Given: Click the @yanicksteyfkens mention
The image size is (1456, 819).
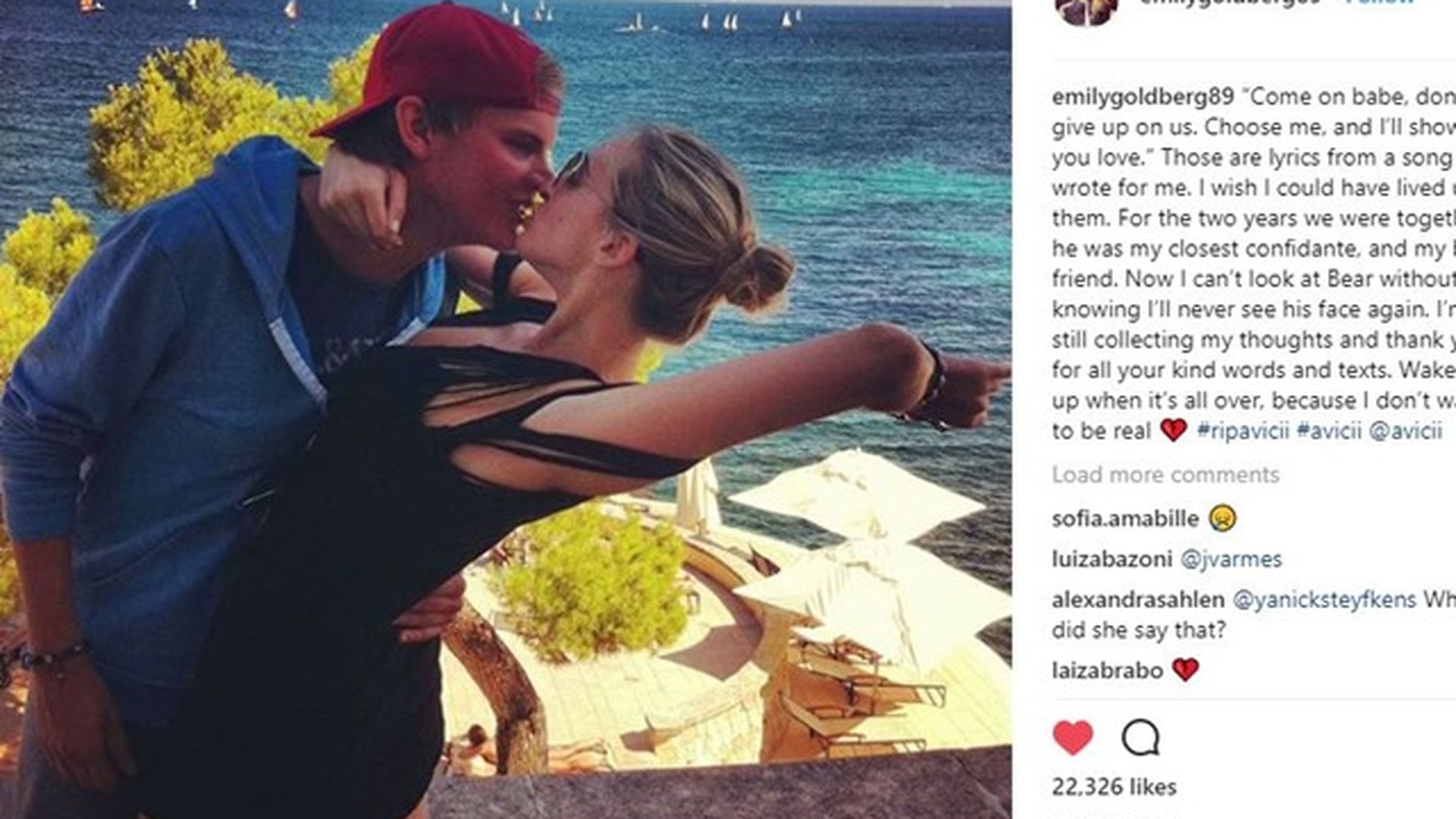Looking at the screenshot, I should [x=1324, y=600].
